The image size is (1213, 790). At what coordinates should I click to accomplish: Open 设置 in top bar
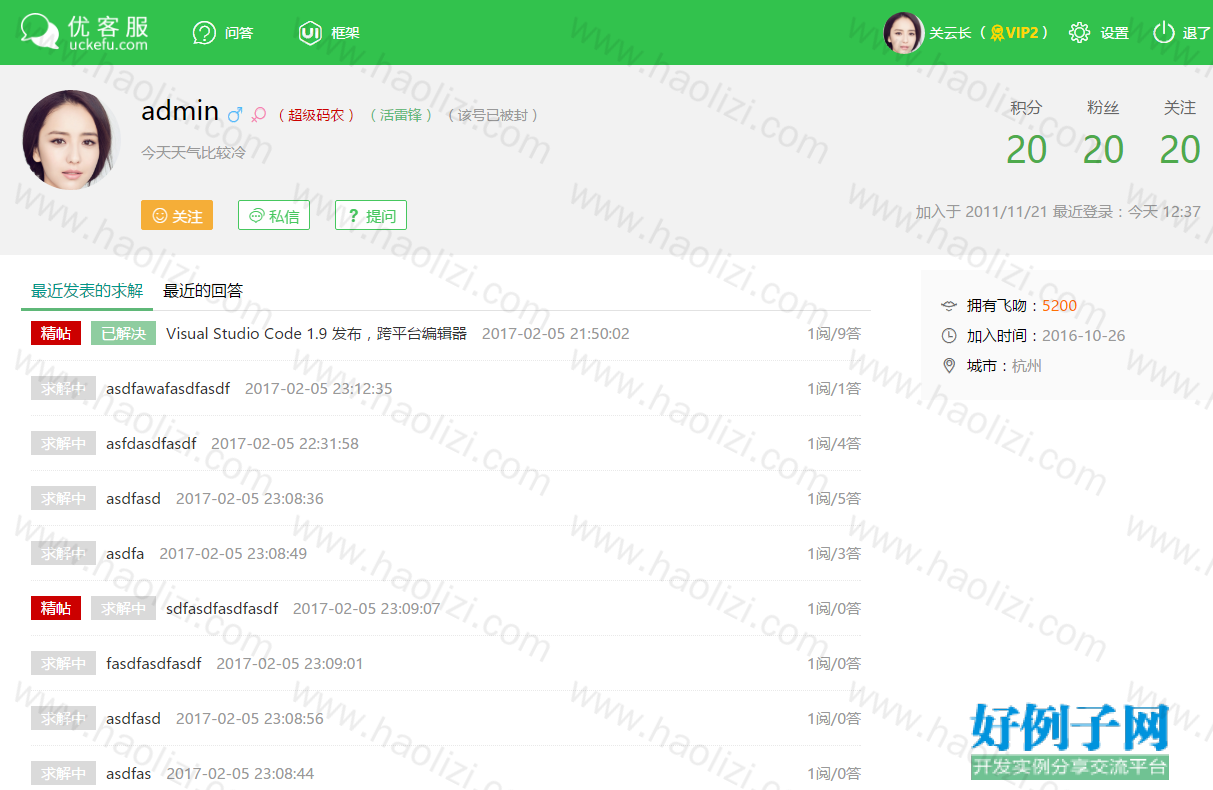(x=1115, y=33)
